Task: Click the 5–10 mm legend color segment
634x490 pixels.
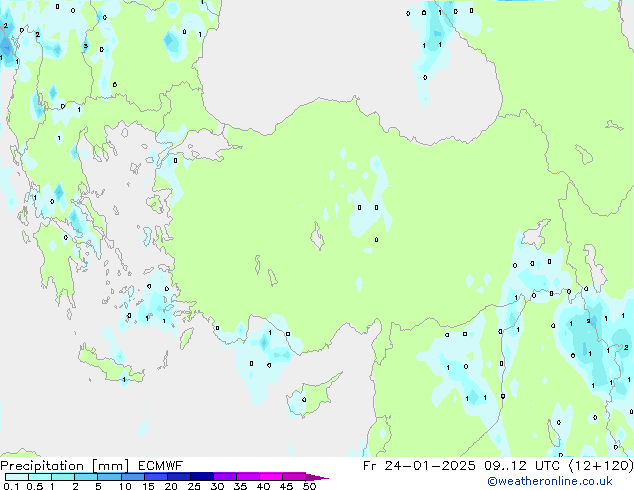Action: pyautogui.click(x=109, y=477)
